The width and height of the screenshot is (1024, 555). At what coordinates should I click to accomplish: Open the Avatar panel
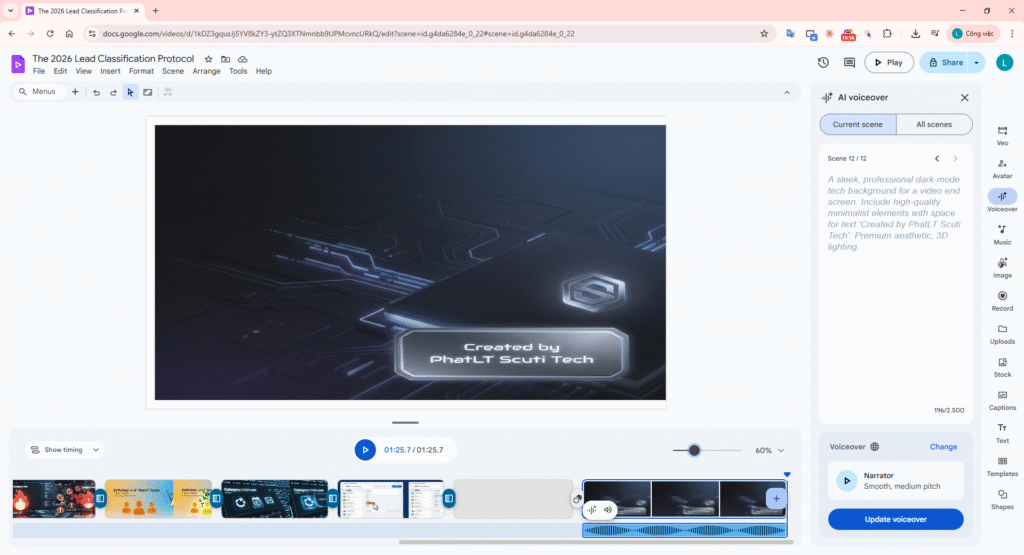(x=1002, y=168)
